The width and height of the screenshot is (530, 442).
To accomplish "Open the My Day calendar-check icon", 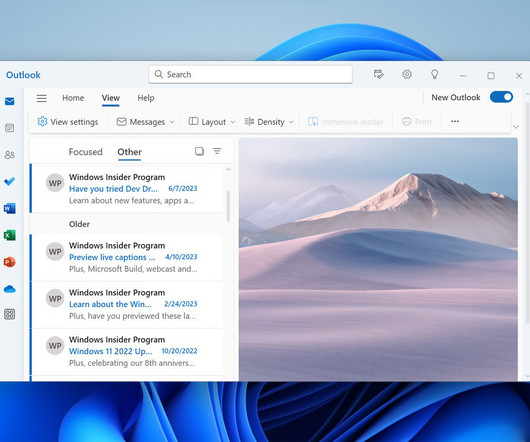I will (379, 74).
